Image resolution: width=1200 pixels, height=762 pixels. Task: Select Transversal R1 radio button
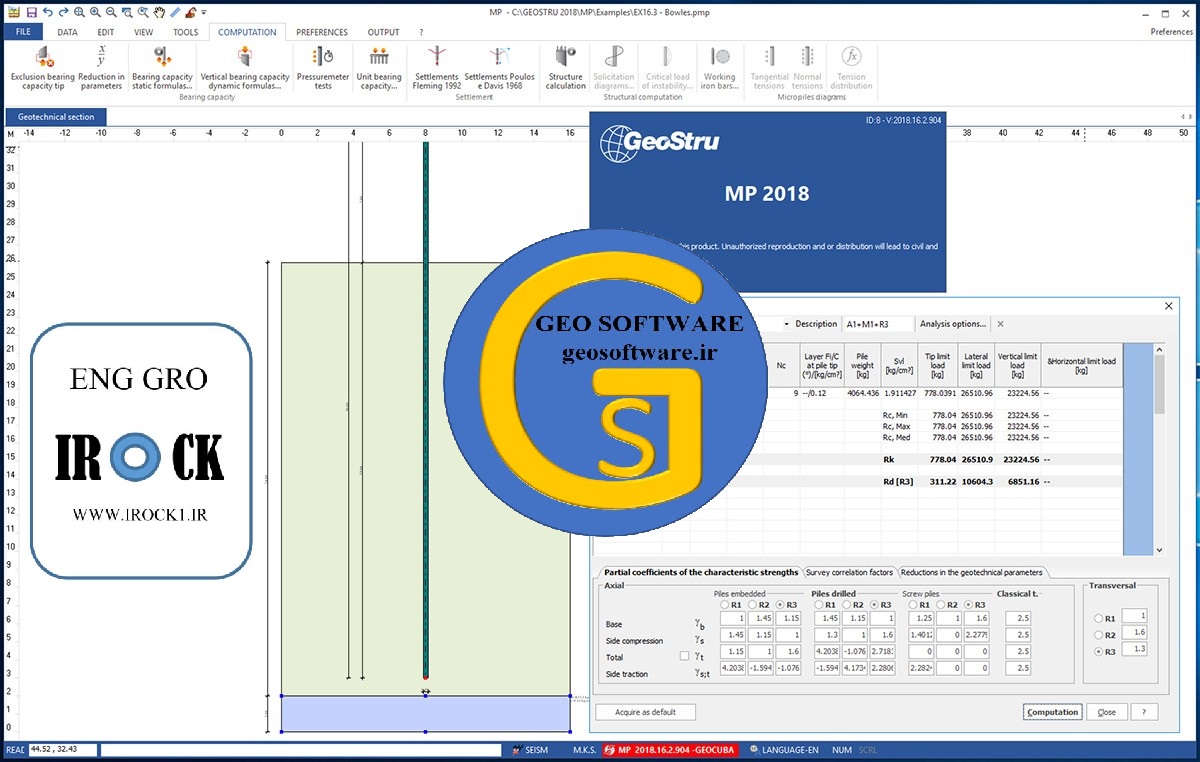click(1099, 618)
